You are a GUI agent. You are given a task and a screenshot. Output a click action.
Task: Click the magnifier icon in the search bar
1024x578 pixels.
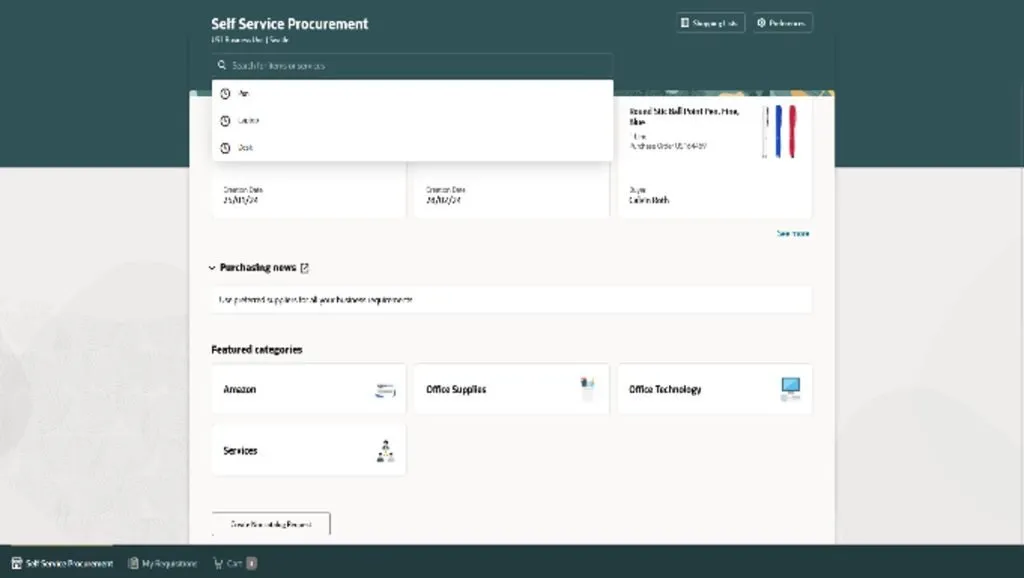tap(222, 66)
